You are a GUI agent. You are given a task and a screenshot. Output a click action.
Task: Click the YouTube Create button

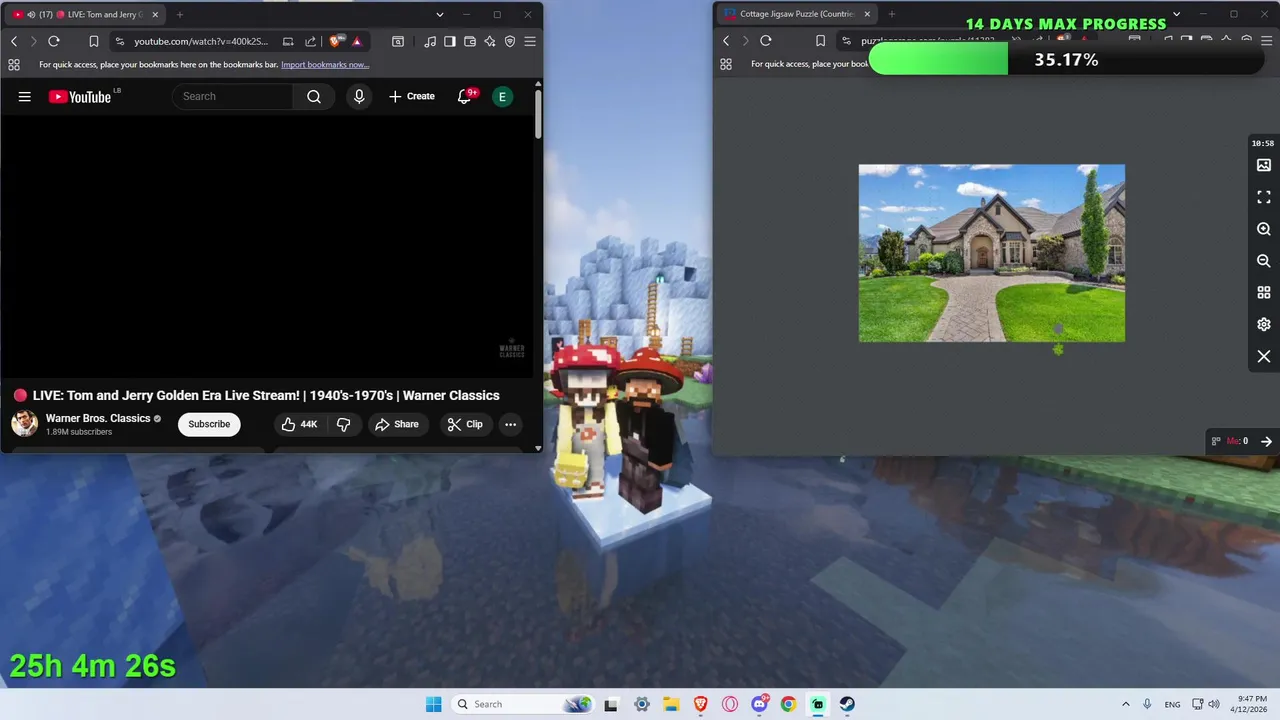(x=412, y=97)
